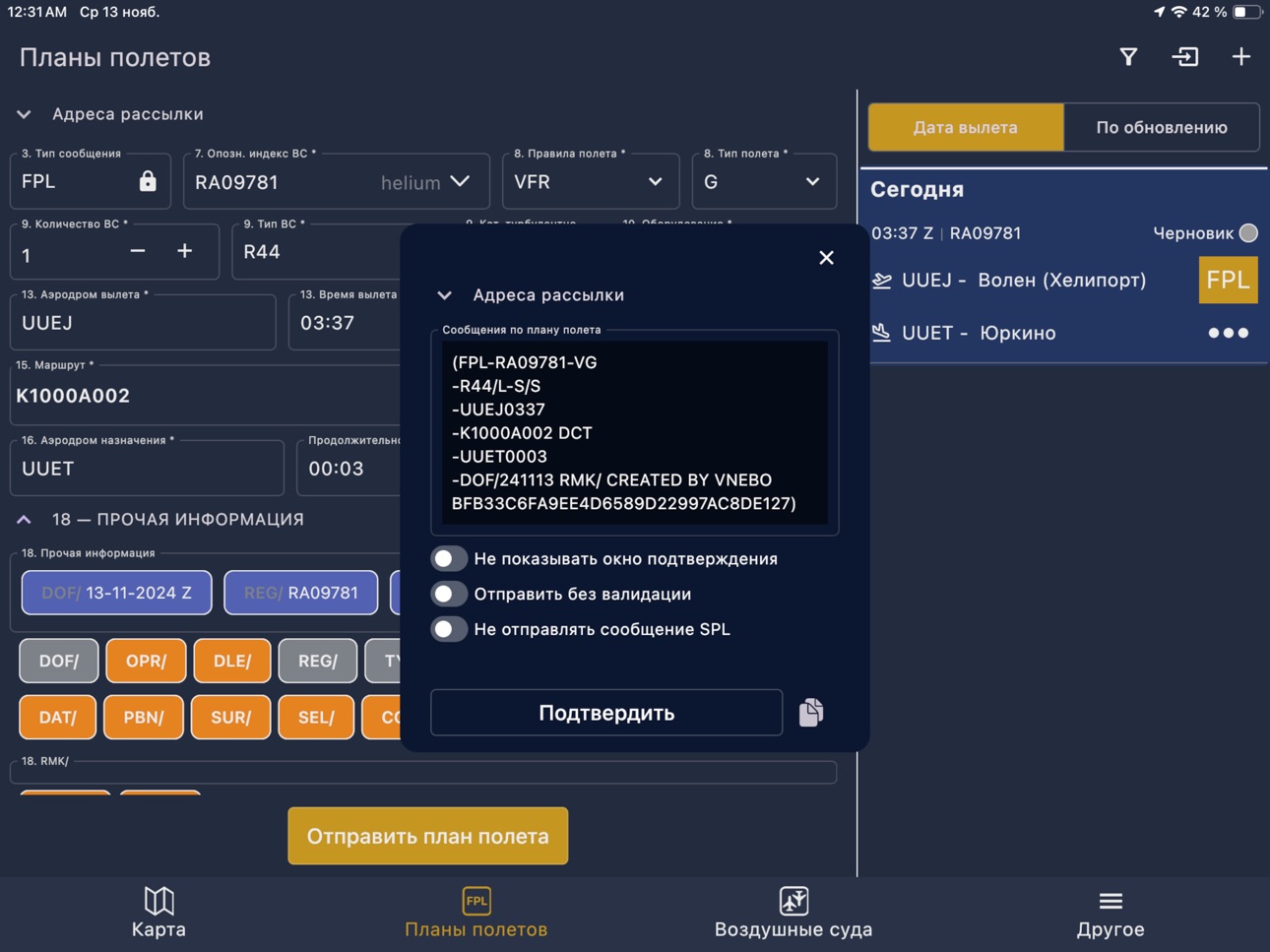The height and width of the screenshot is (952, 1270).
Task: Sort by По обновлению
Action: point(1162,127)
